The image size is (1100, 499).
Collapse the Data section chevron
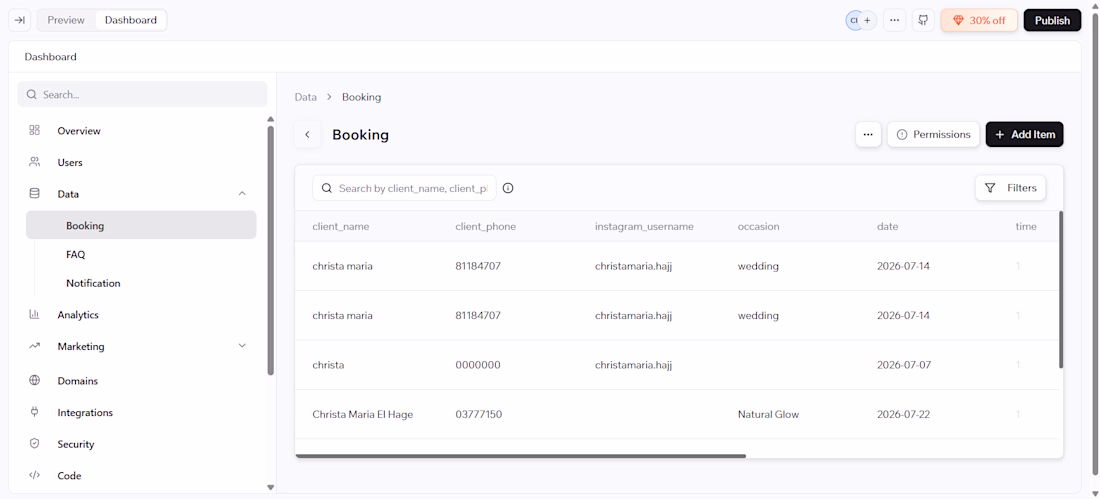[x=242, y=194]
